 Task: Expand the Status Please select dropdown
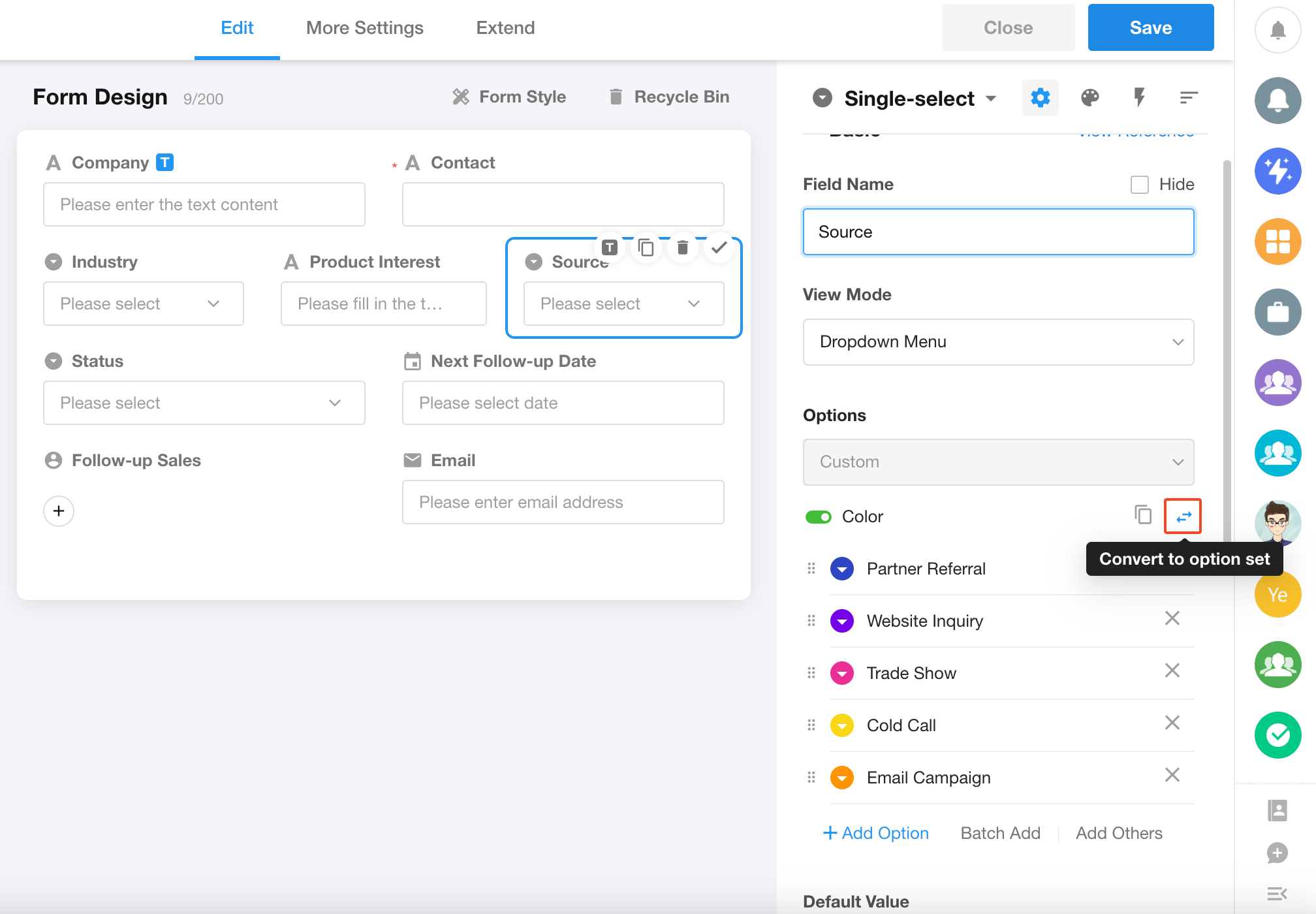pos(204,403)
